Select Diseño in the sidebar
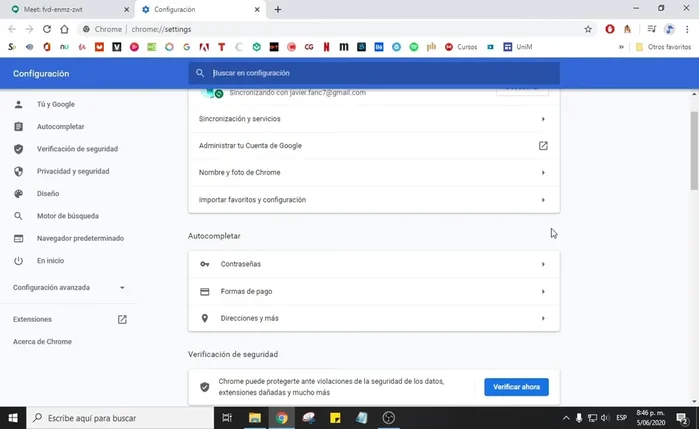699x429 pixels. point(48,194)
